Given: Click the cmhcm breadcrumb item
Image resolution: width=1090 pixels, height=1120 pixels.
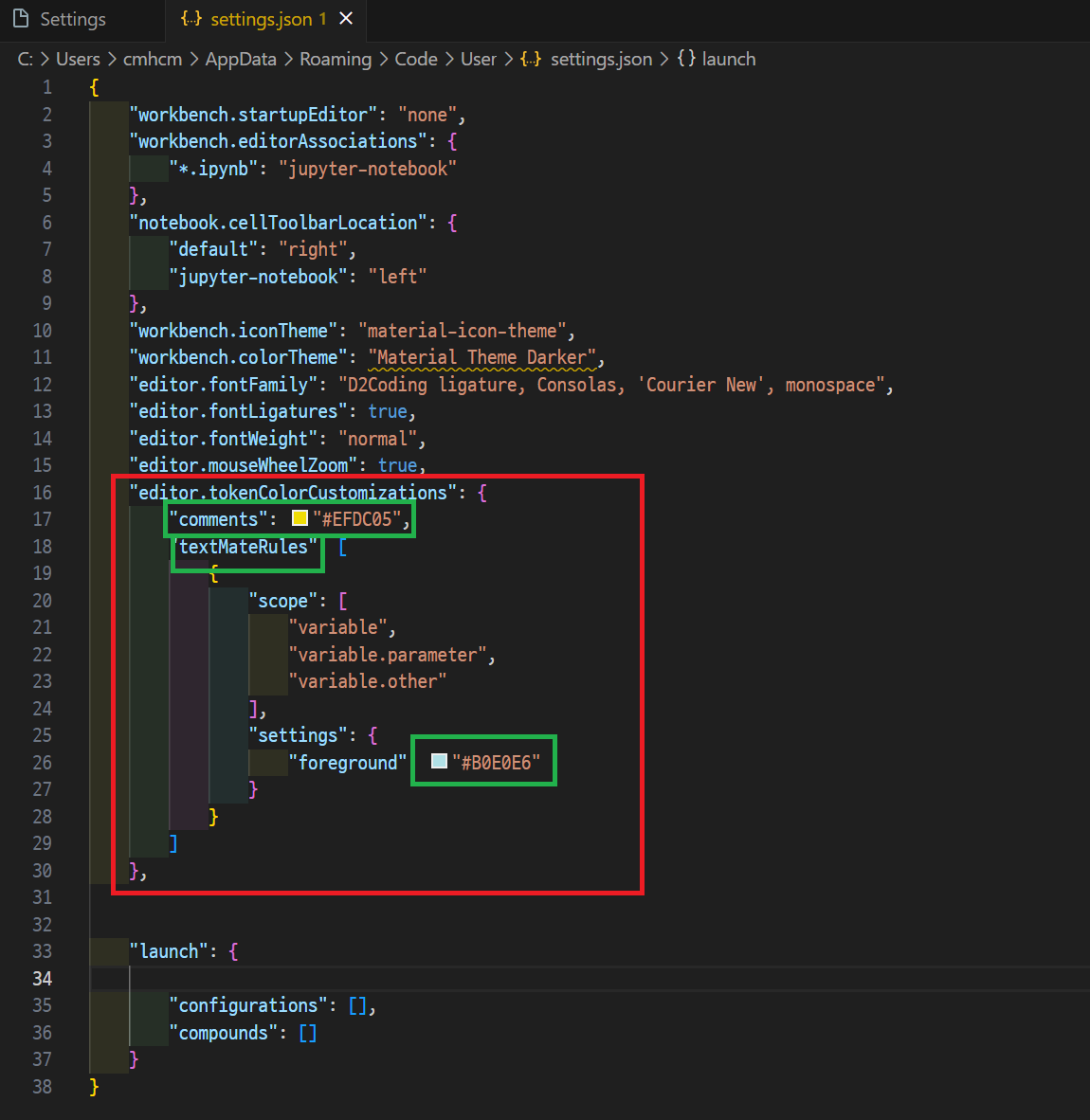Looking at the screenshot, I should (x=152, y=59).
